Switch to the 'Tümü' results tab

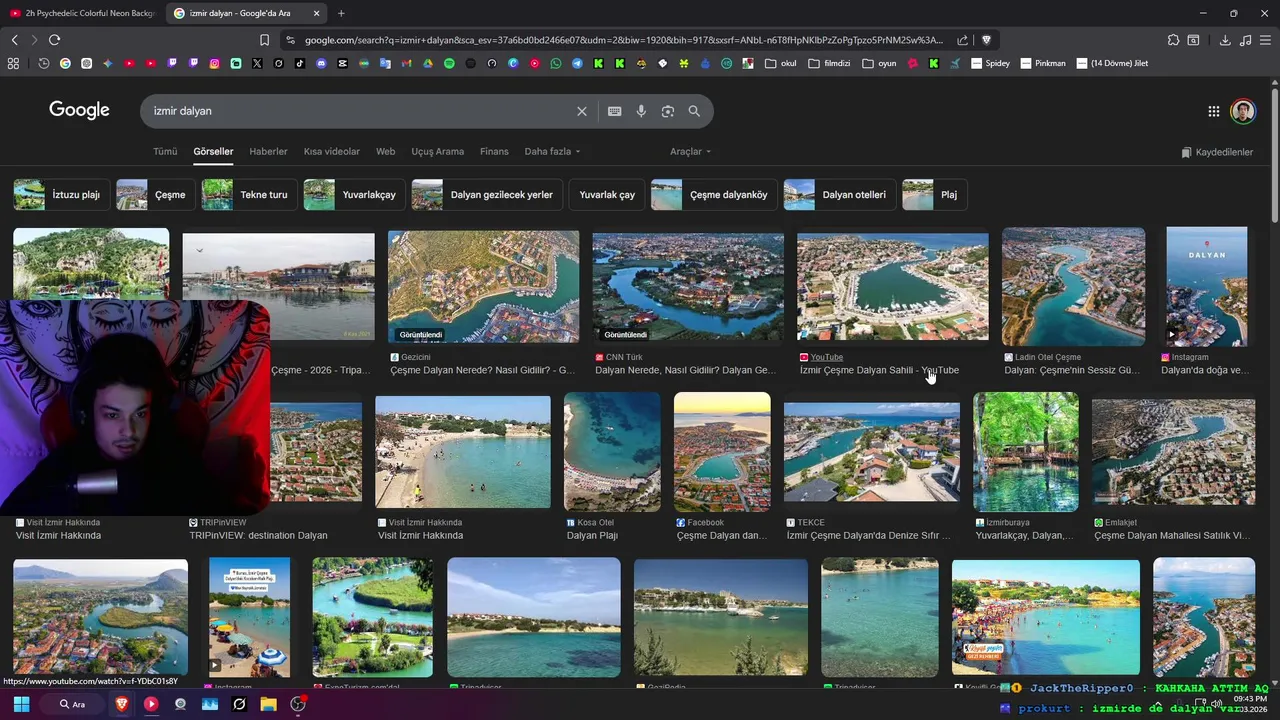click(x=165, y=152)
